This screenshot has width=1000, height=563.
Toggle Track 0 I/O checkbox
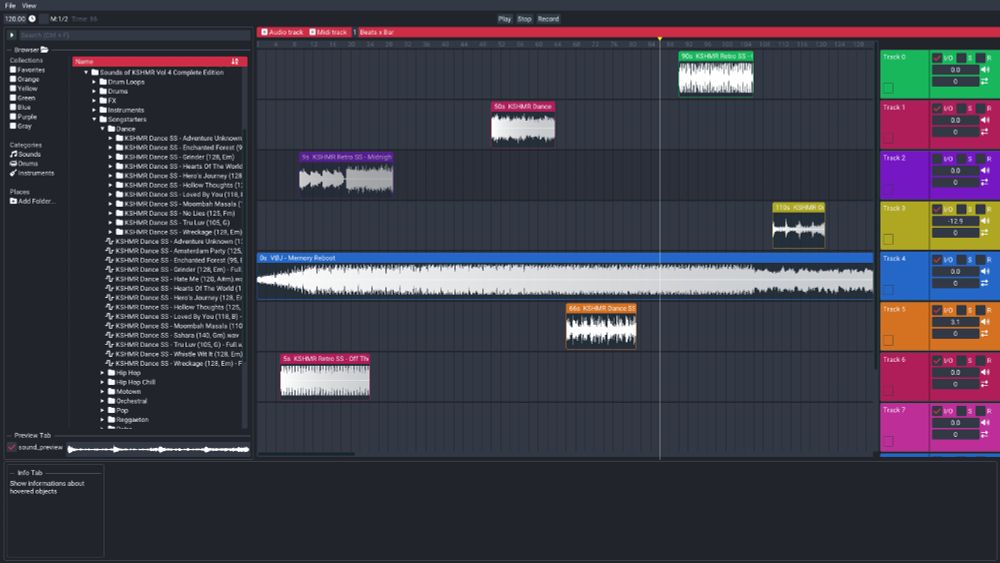click(937, 57)
